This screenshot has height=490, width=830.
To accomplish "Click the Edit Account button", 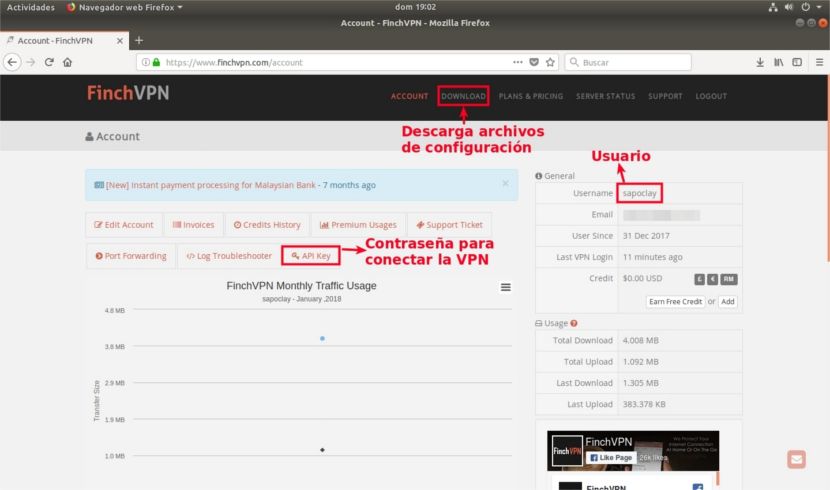I will point(124,225).
